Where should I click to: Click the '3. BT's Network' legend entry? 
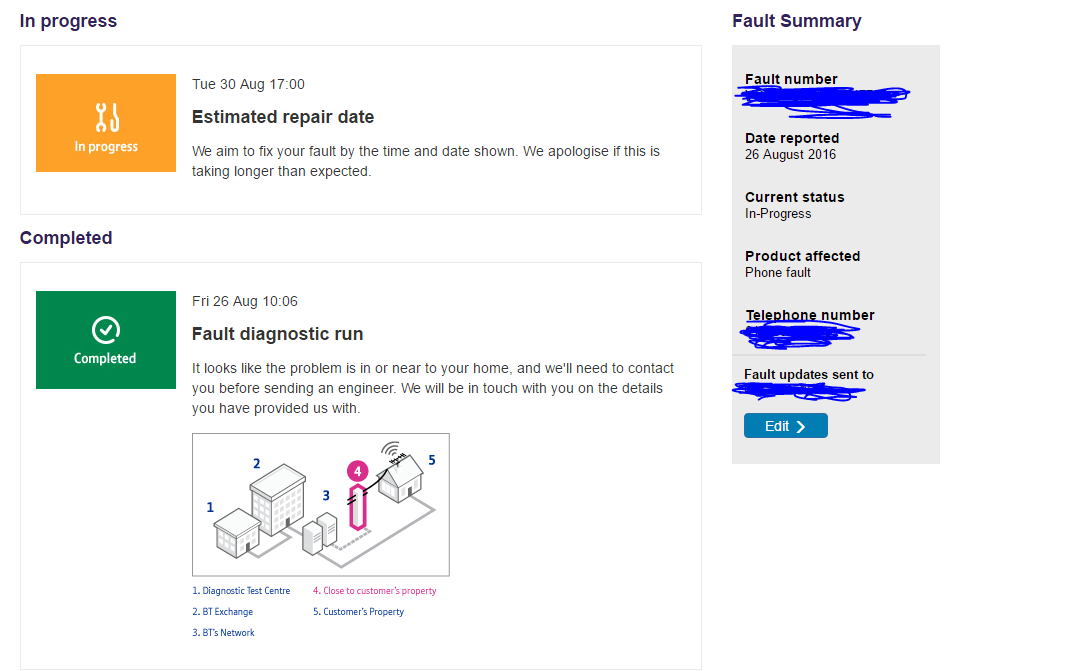[x=223, y=633]
